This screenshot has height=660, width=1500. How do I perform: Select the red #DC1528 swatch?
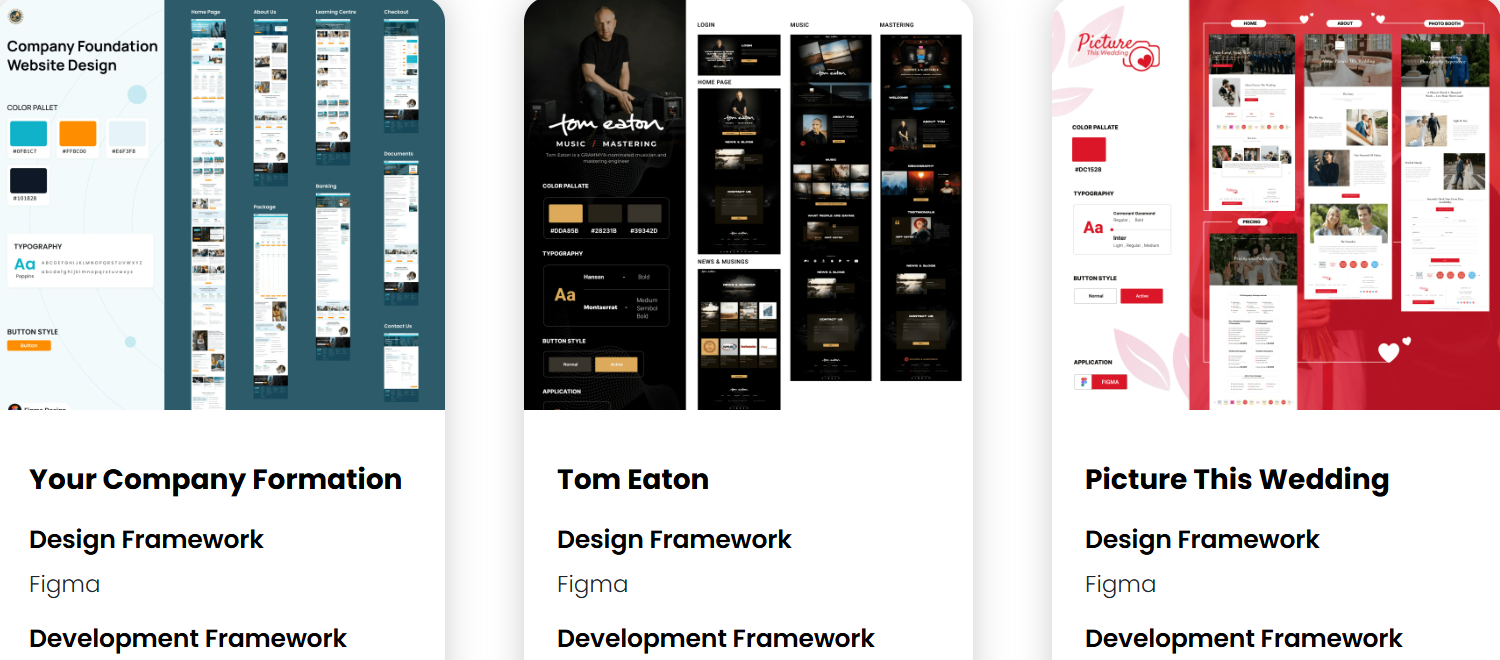click(1089, 150)
